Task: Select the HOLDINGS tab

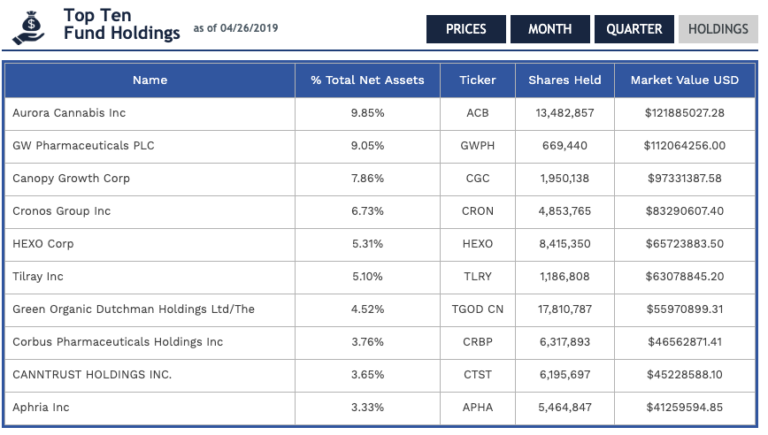Action: [718, 29]
